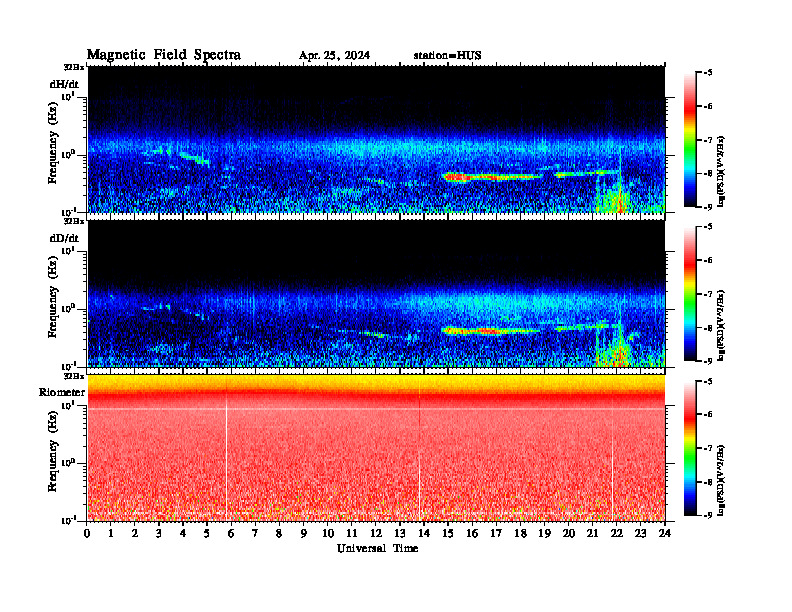Click the red emission band in dH/dt near 15 UT

456,177
